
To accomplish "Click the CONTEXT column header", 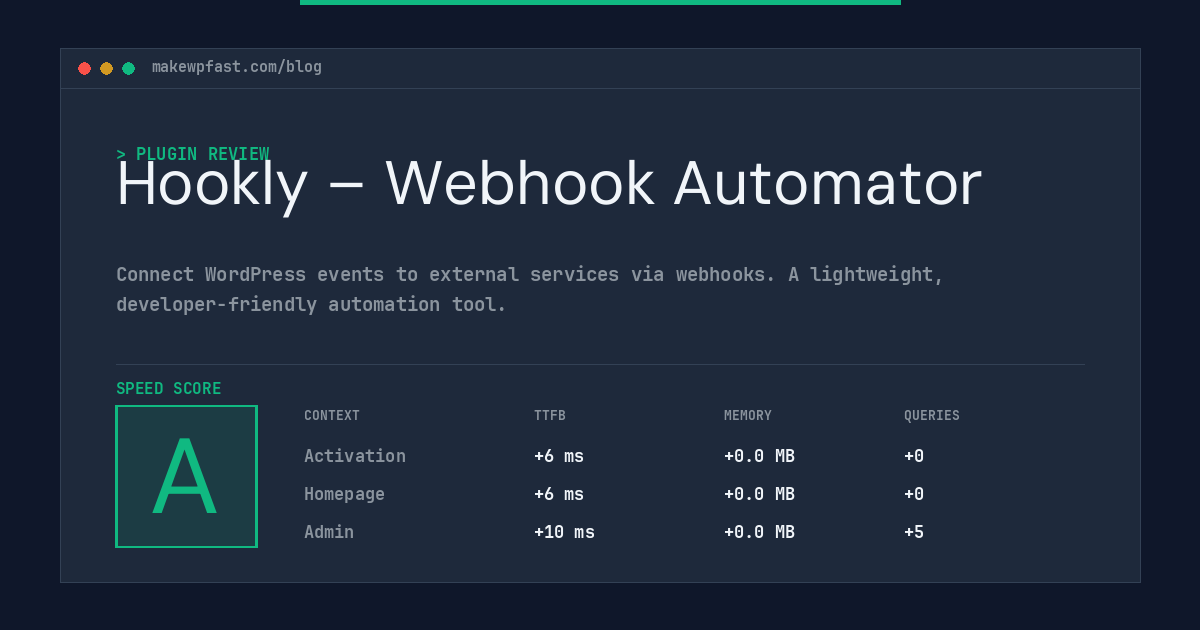I will pyautogui.click(x=332, y=416).
